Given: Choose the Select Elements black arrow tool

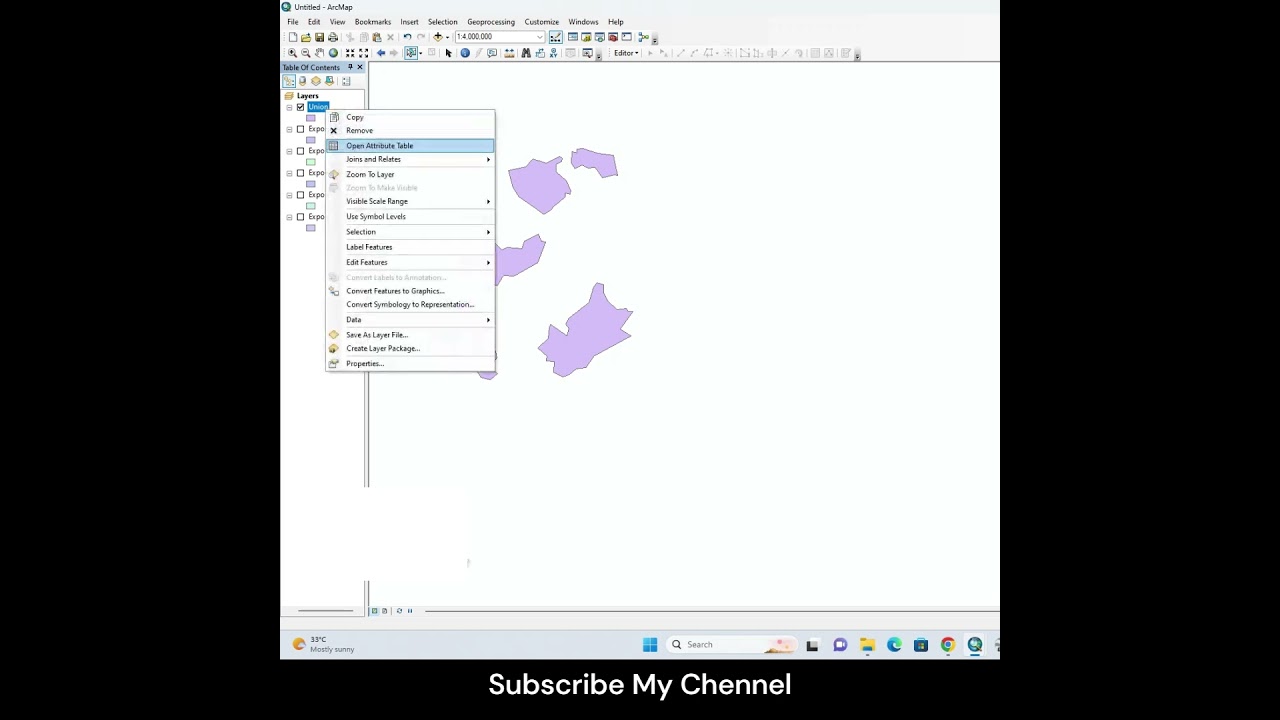Looking at the screenshot, I should [448, 53].
